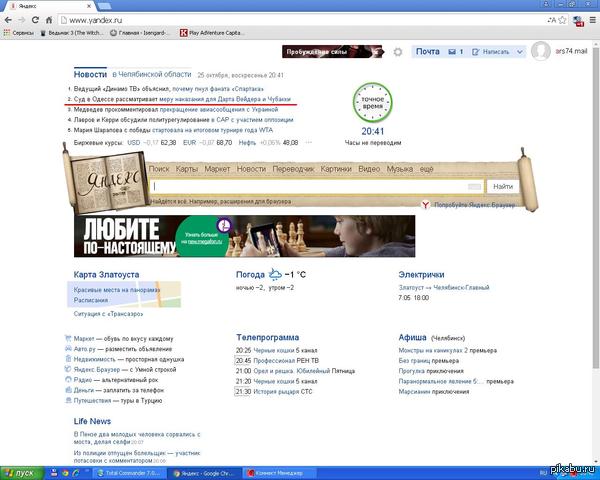The width and height of the screenshot is (600, 480).
Task: Click the Яндекс book logo
Action: click(103, 178)
